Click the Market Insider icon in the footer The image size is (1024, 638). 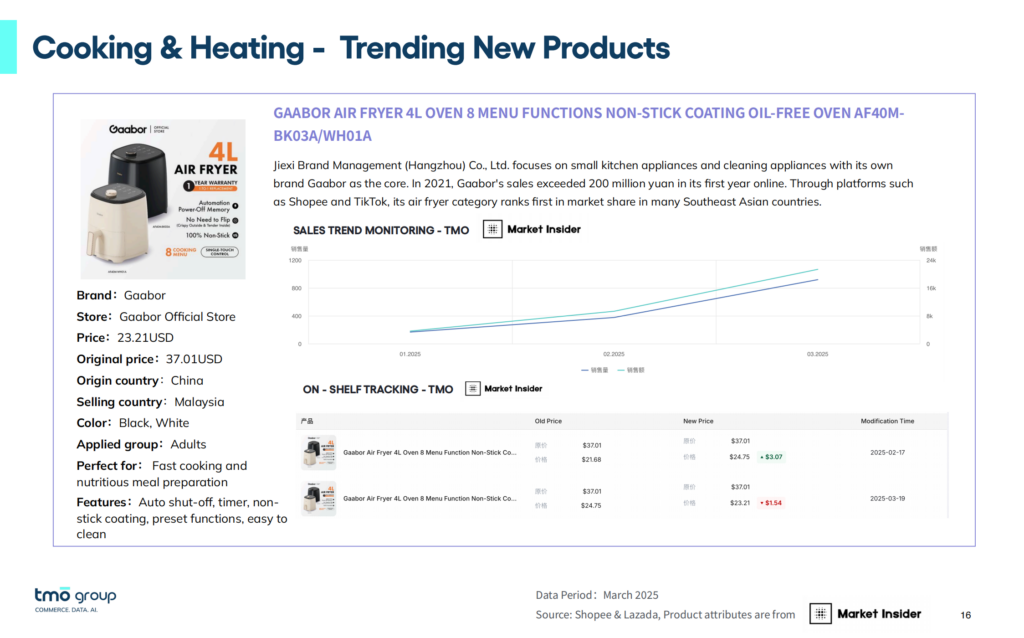[820, 614]
